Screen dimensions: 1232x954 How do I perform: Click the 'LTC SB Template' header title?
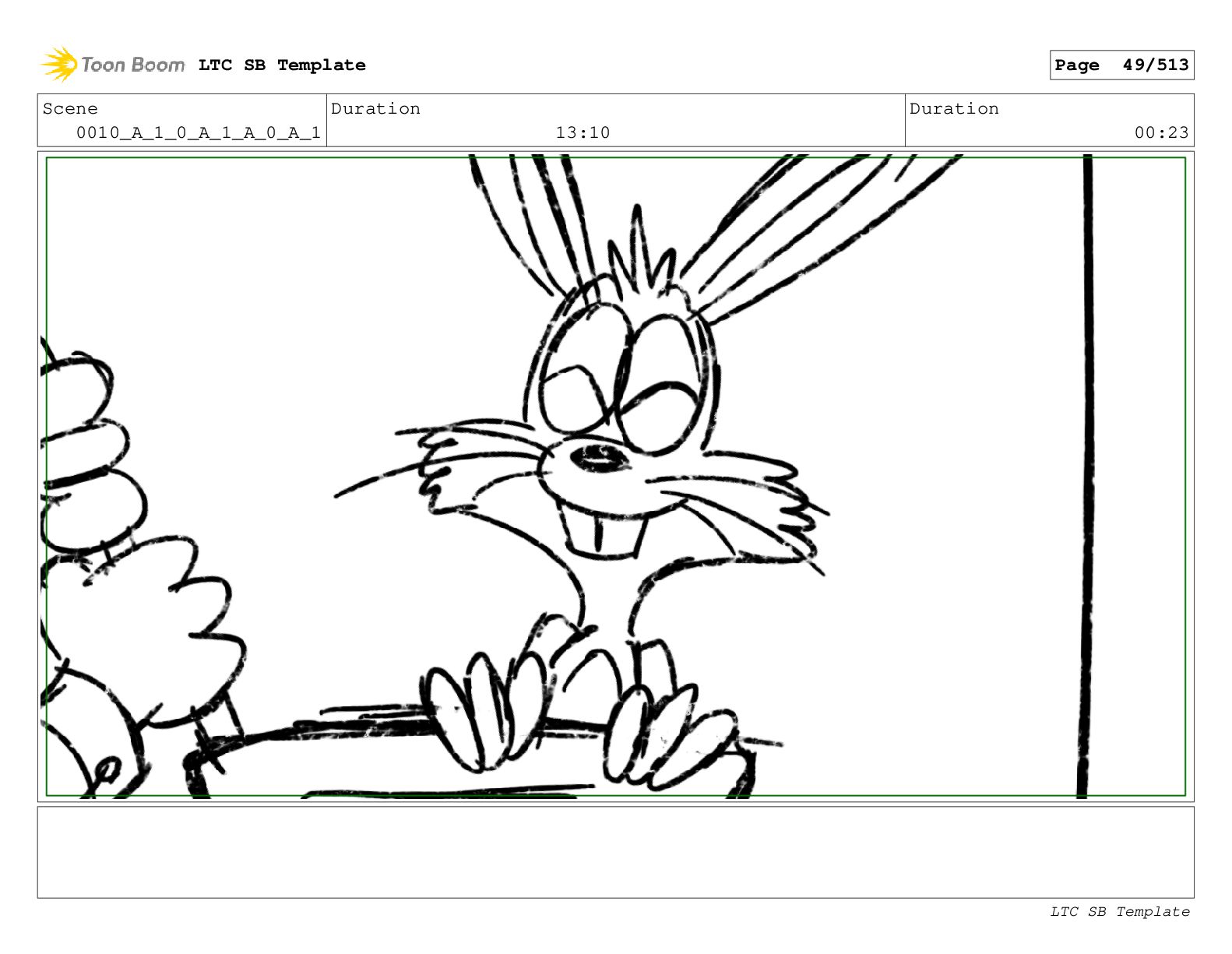pos(282,65)
